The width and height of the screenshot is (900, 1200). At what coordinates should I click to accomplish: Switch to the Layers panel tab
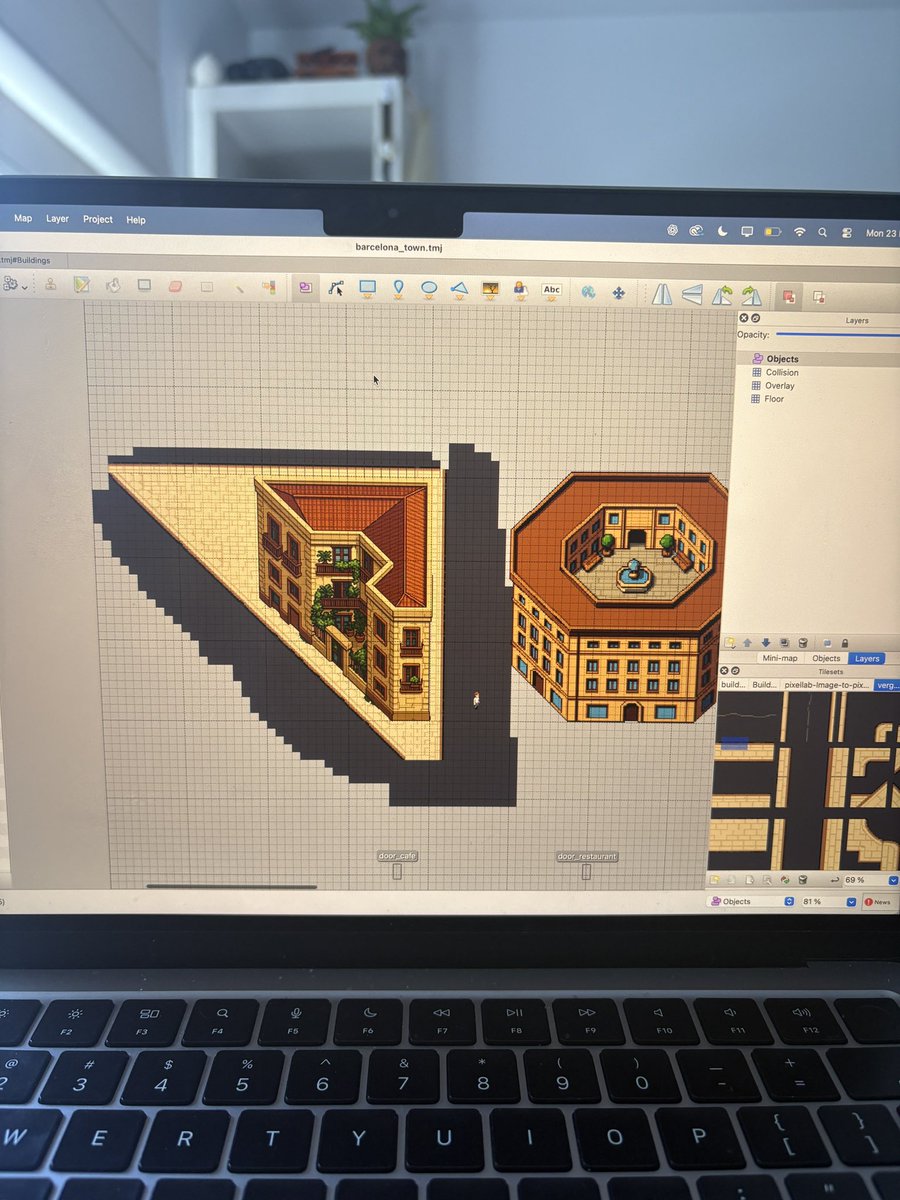[x=867, y=658]
